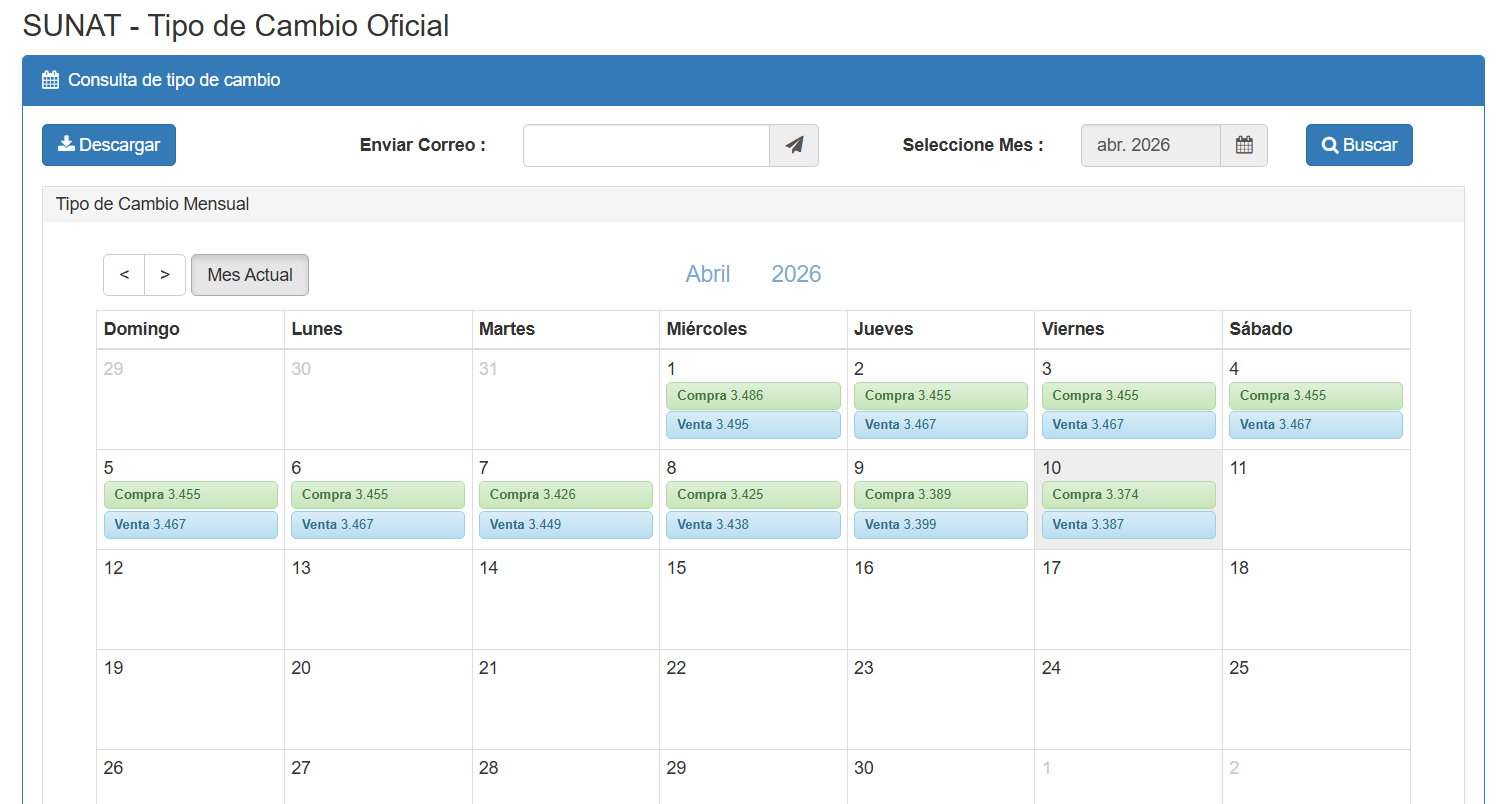
Task: Click the paper plane send email icon
Action: (794, 145)
